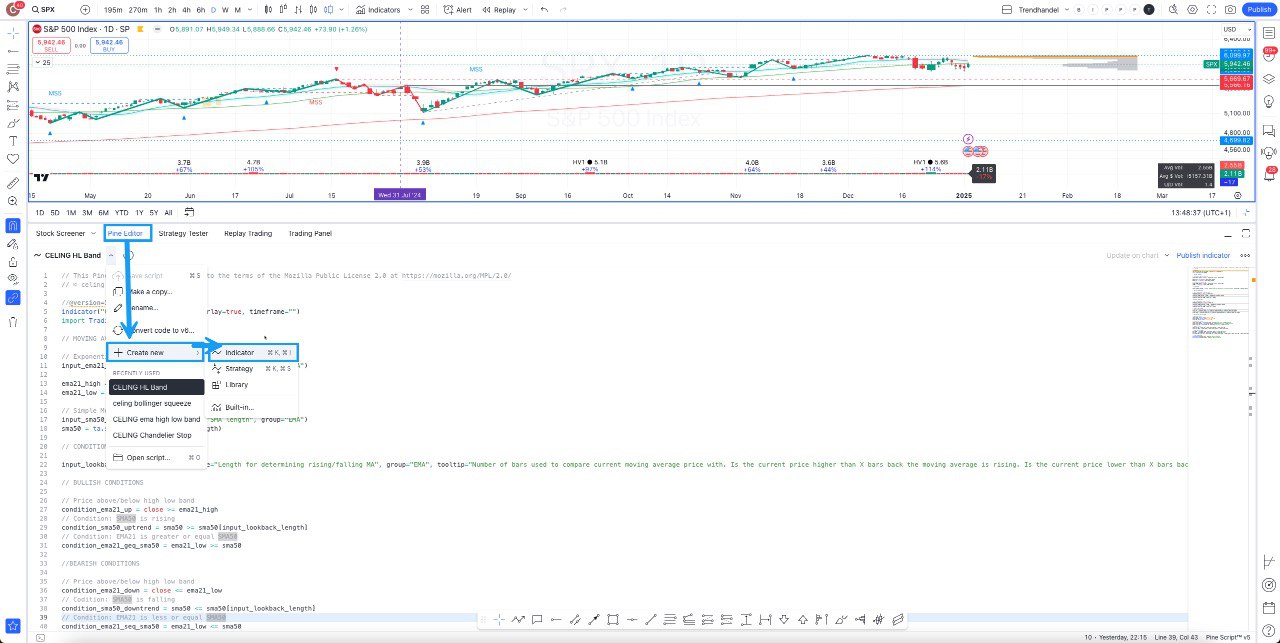Click the Alert bell icon

(459, 9)
